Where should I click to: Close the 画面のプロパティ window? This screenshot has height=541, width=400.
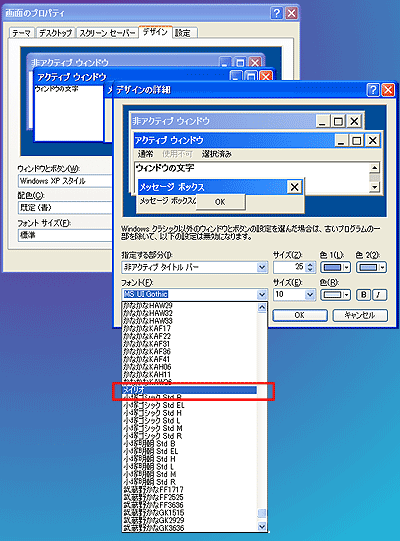[x=292, y=13]
